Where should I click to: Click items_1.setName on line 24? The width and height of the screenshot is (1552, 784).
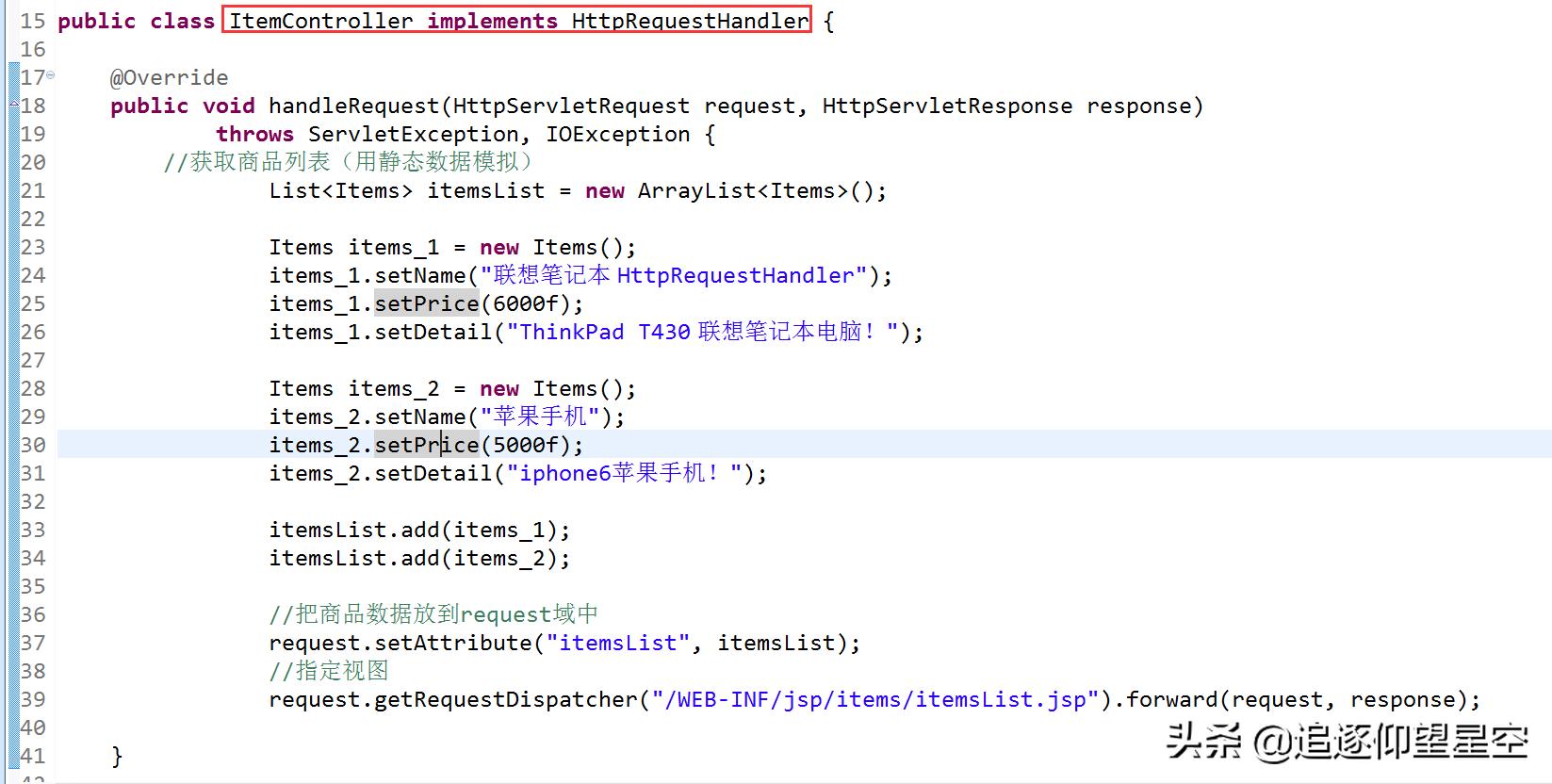tap(368, 275)
